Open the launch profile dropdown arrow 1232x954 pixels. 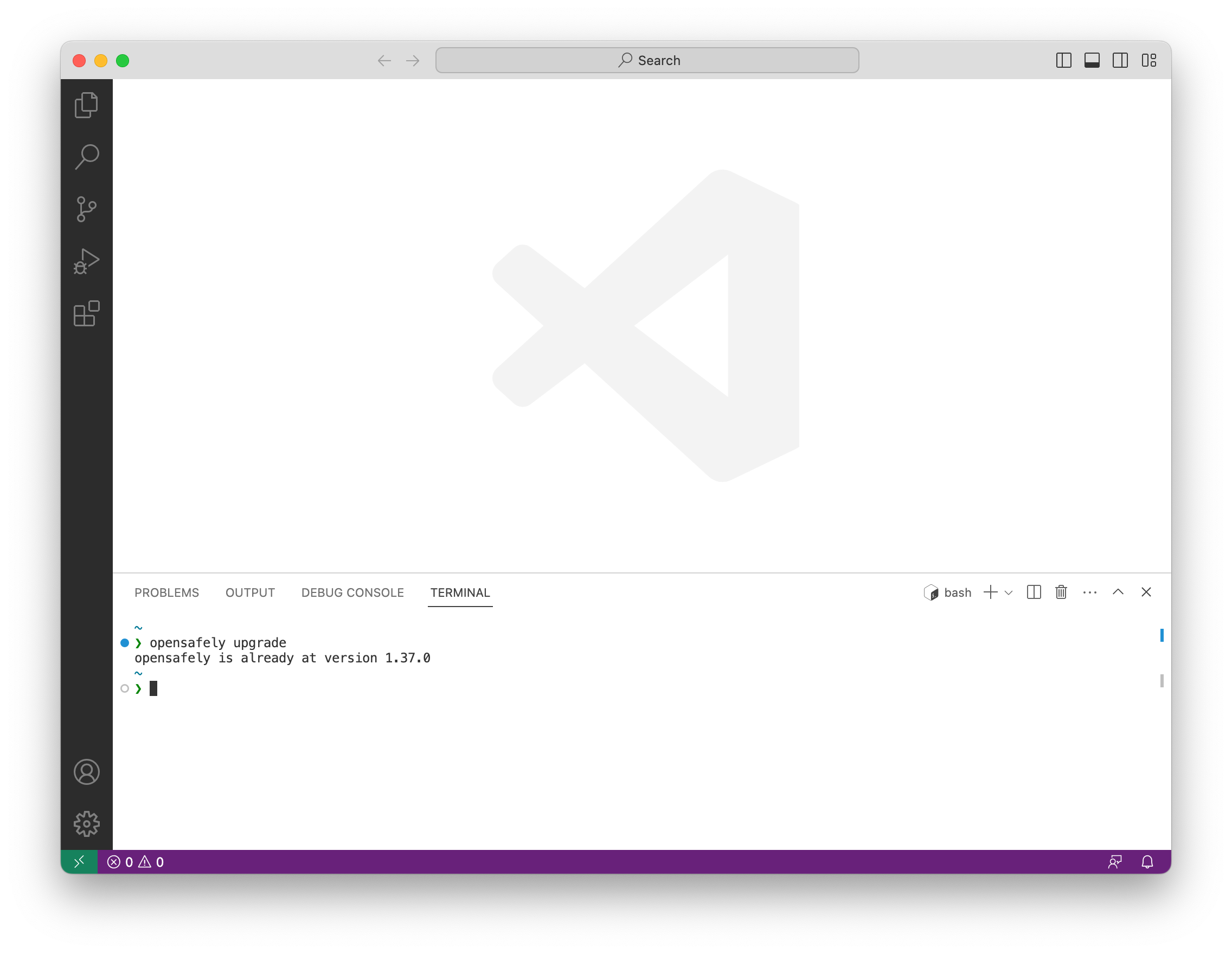pos(1009,592)
